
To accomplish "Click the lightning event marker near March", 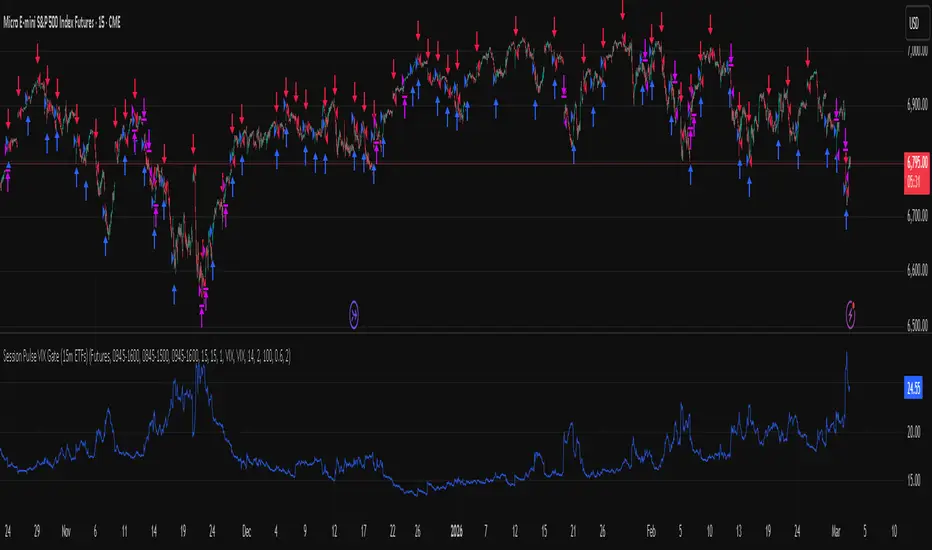I will [x=851, y=315].
